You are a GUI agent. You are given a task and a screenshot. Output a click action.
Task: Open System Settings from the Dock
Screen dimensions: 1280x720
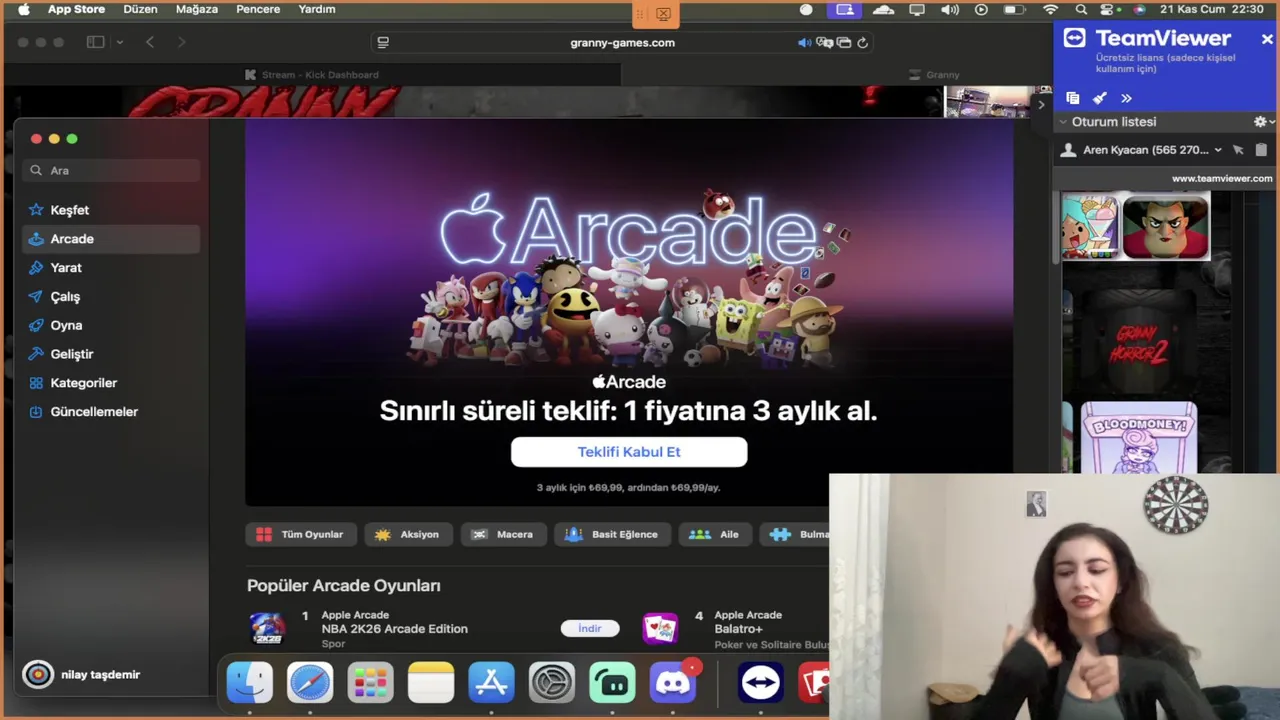(552, 683)
